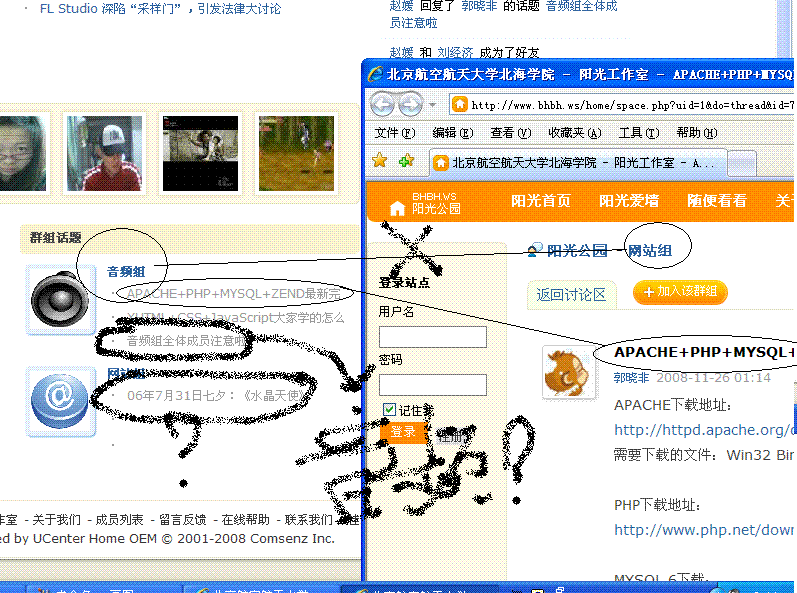The width and height of the screenshot is (797, 593).
Task: Toggle the 记住我 checkbox
Action: (x=389, y=410)
